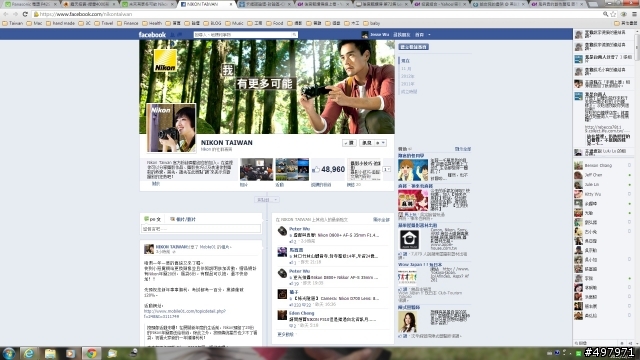Click the Taiwan bookmark folder
640x360 pixels.
tap(13, 23)
